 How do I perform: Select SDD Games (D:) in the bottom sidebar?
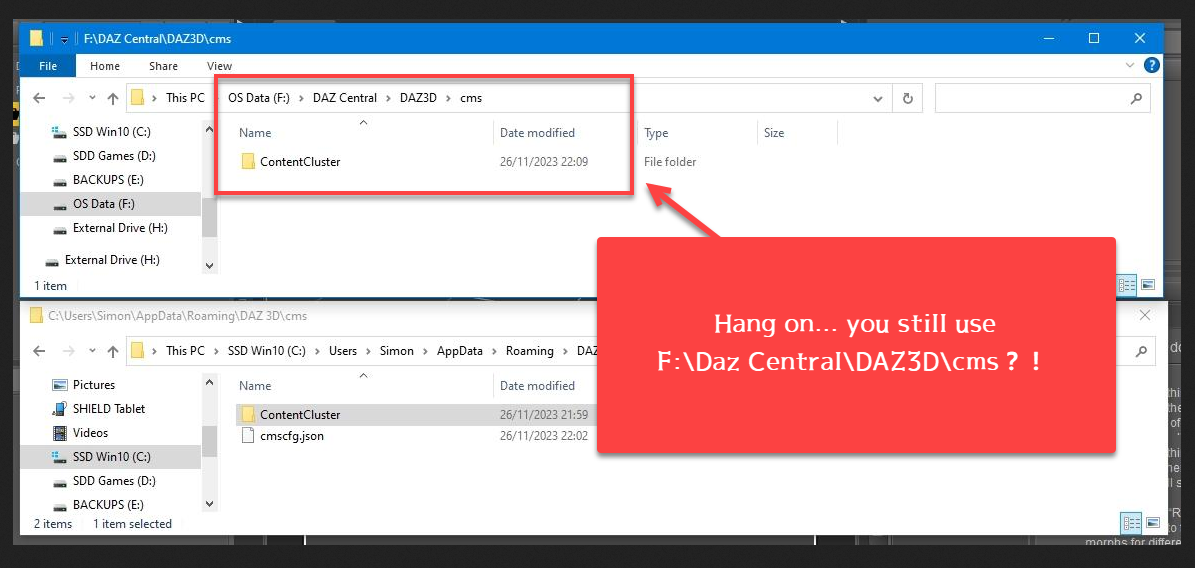tap(114, 480)
